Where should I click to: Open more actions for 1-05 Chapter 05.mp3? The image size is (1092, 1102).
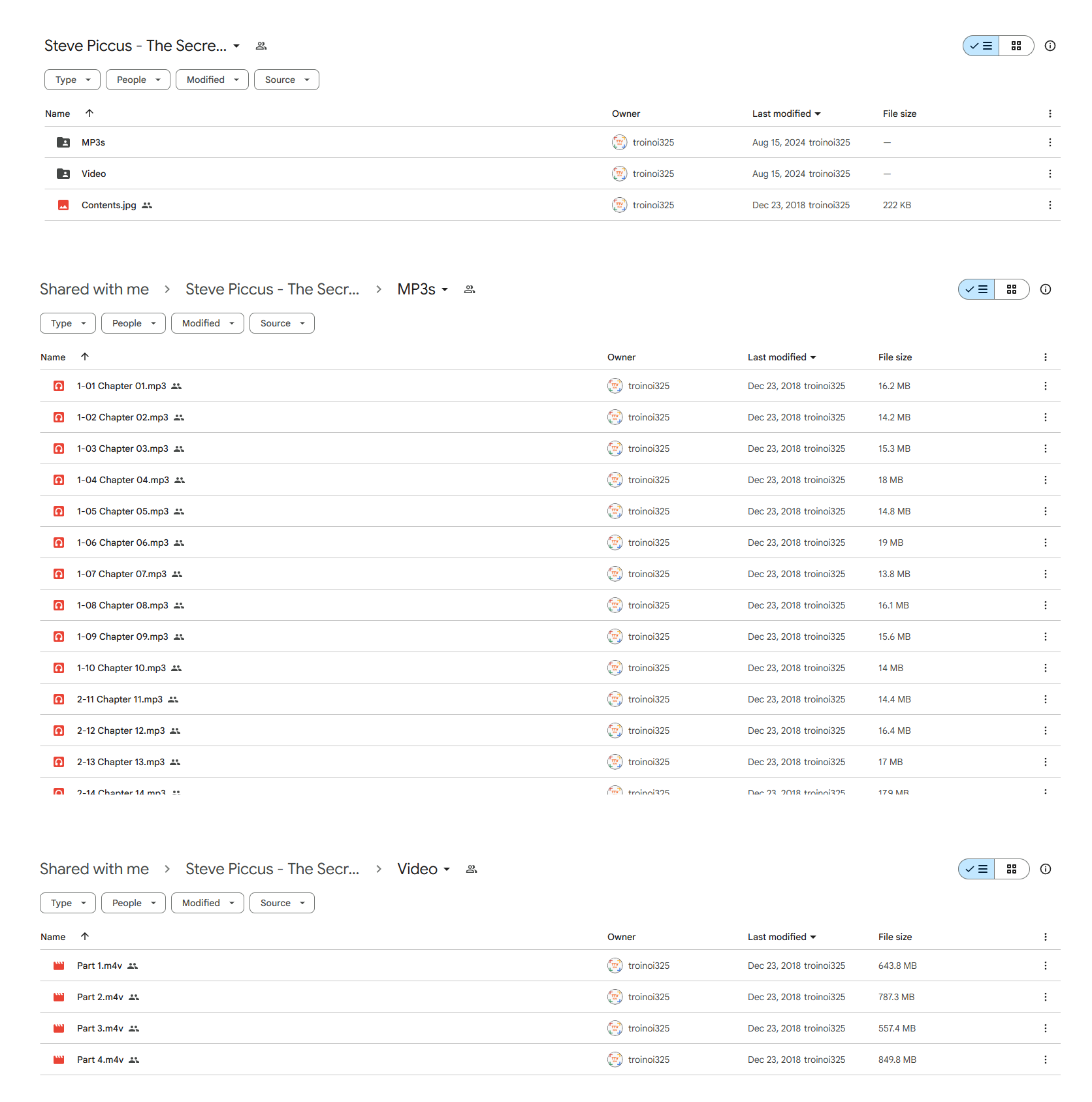point(1046,511)
